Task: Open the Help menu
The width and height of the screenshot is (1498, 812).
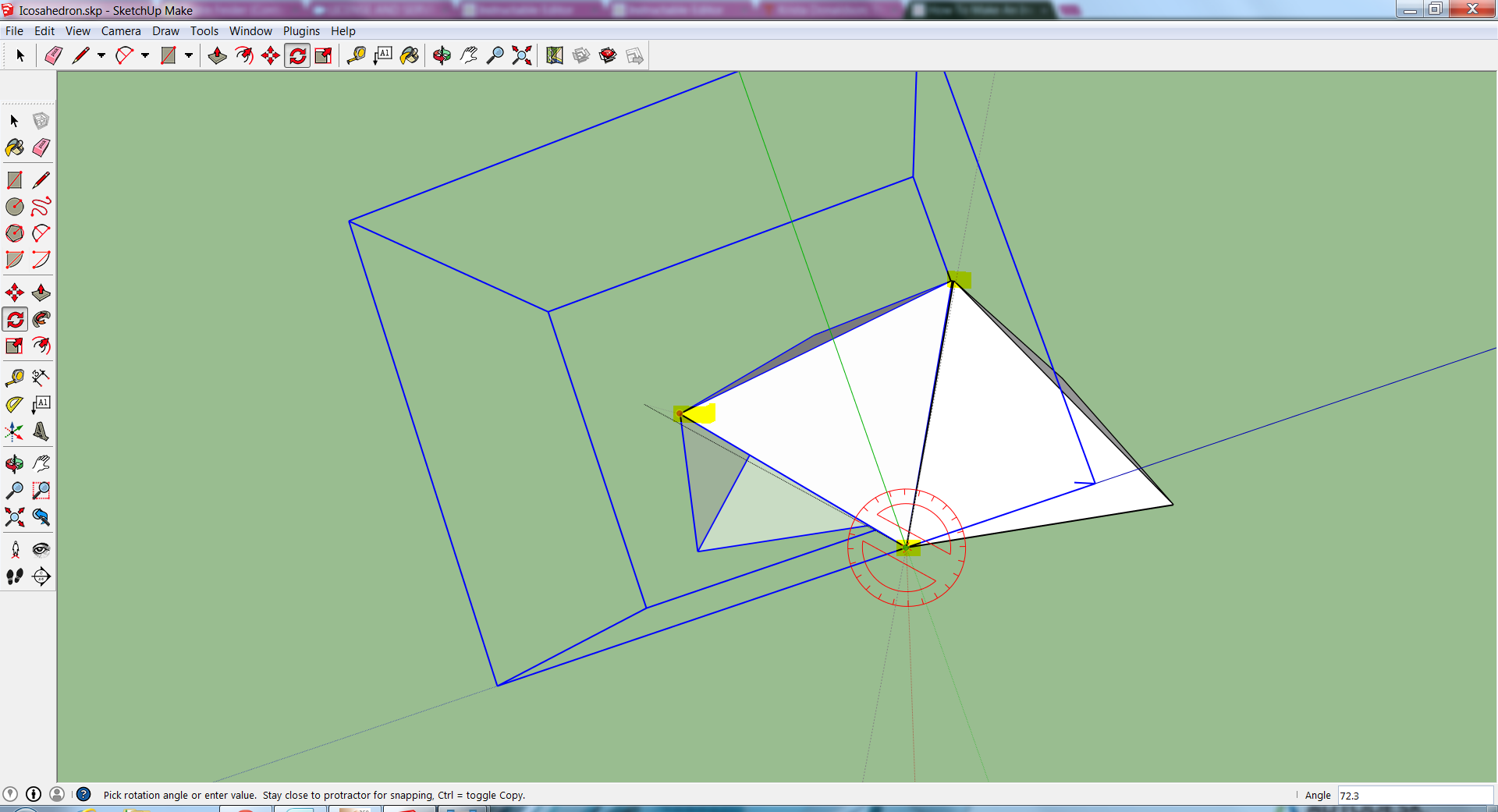Action: [x=343, y=31]
